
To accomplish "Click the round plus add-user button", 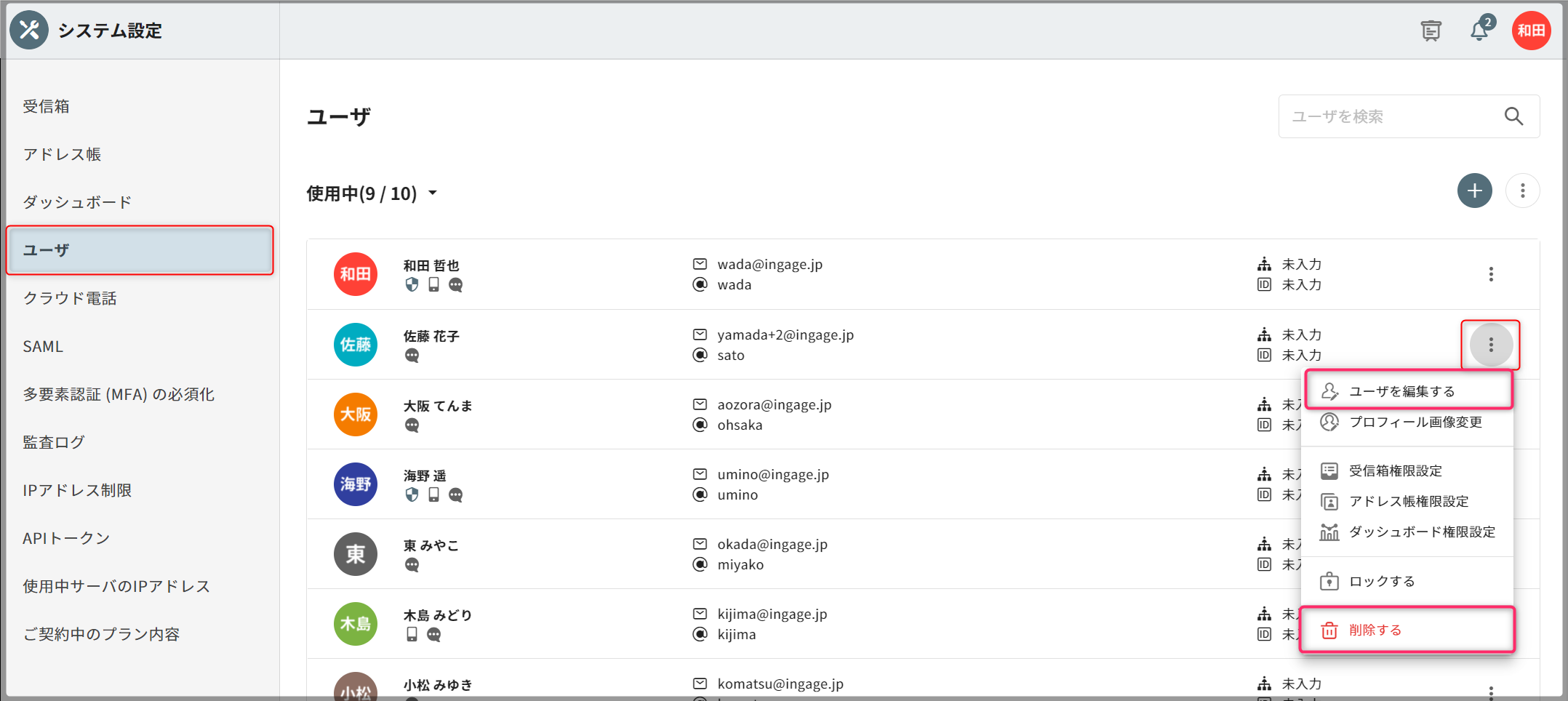I will pyautogui.click(x=1474, y=191).
